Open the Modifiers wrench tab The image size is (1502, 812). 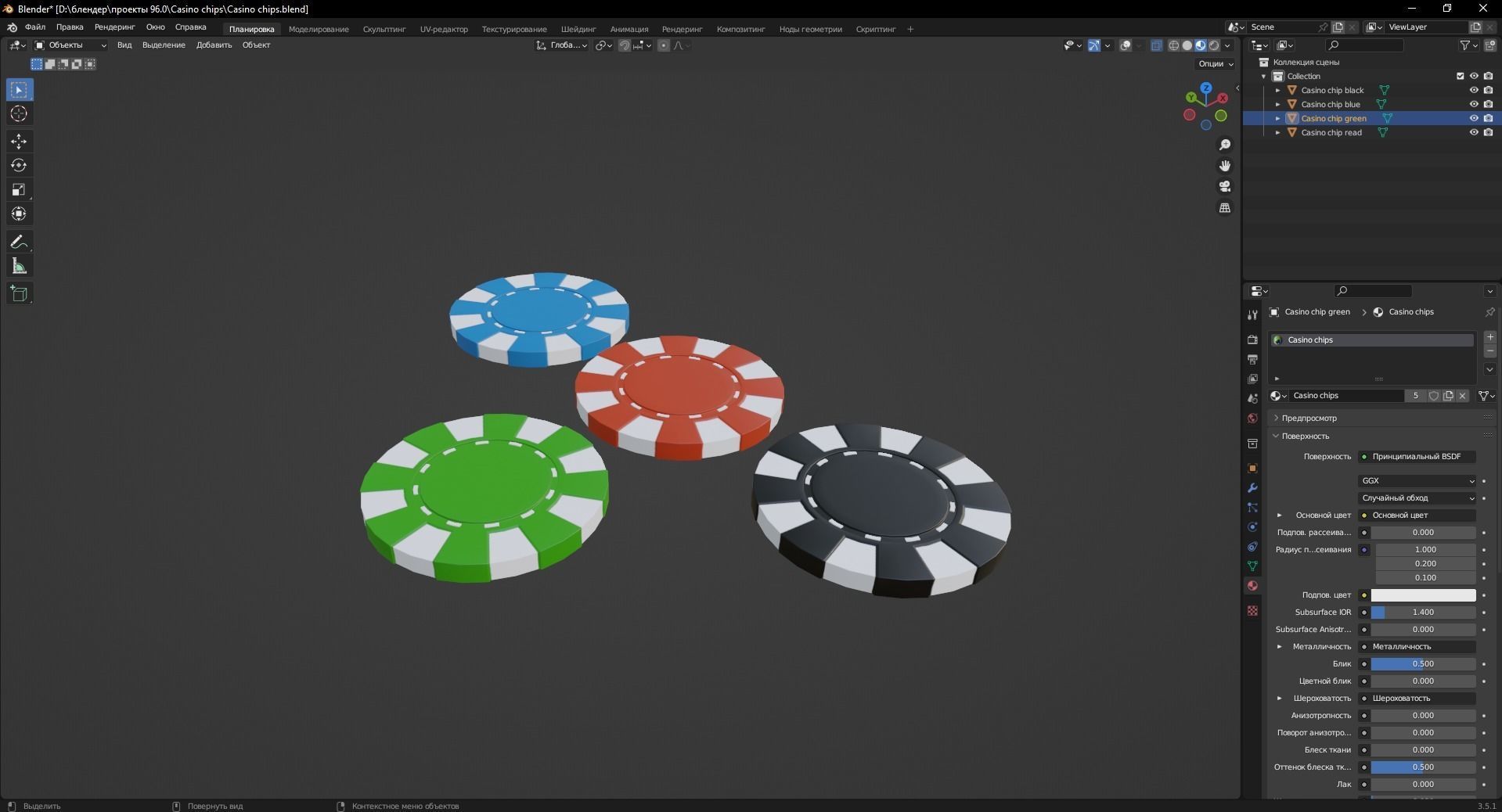click(x=1252, y=487)
